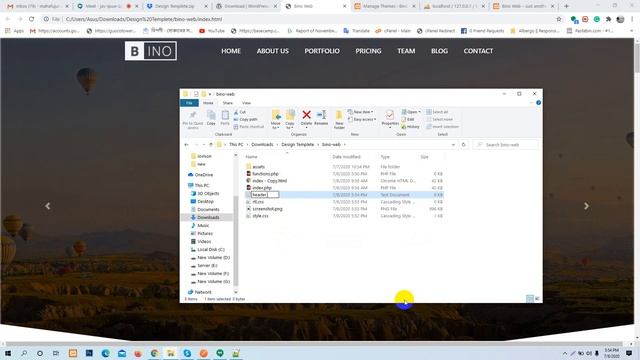Open the Windows Start button
This screenshot has width=640, height=360.
[7, 353]
